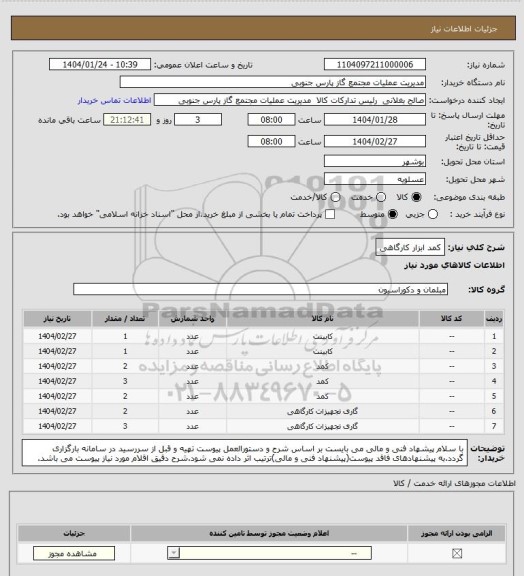Select the کالا/خدمت radio button

(x=335, y=197)
